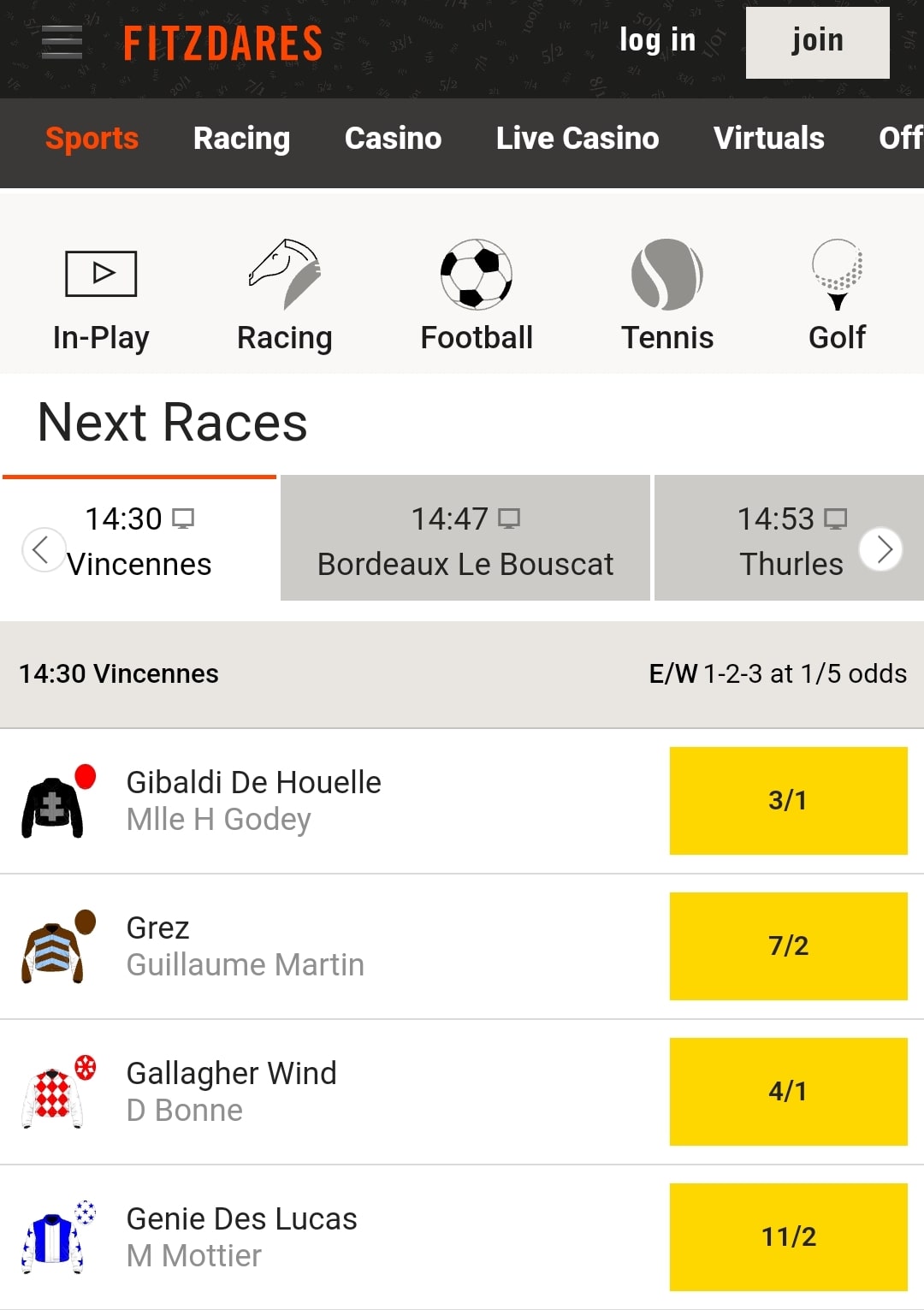Switch to the Casino tab

click(393, 138)
